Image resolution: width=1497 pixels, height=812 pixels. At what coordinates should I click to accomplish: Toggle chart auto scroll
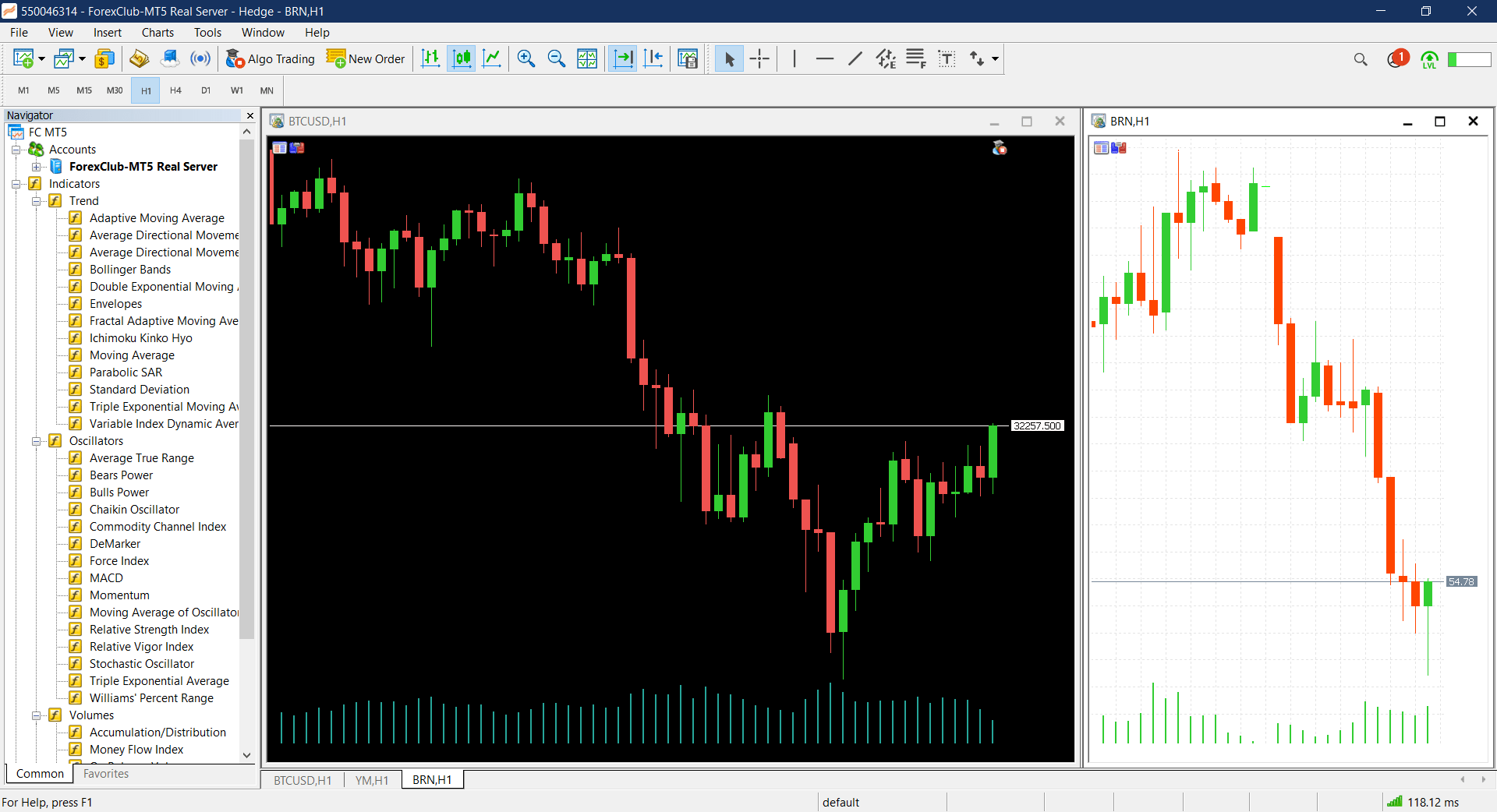click(622, 58)
